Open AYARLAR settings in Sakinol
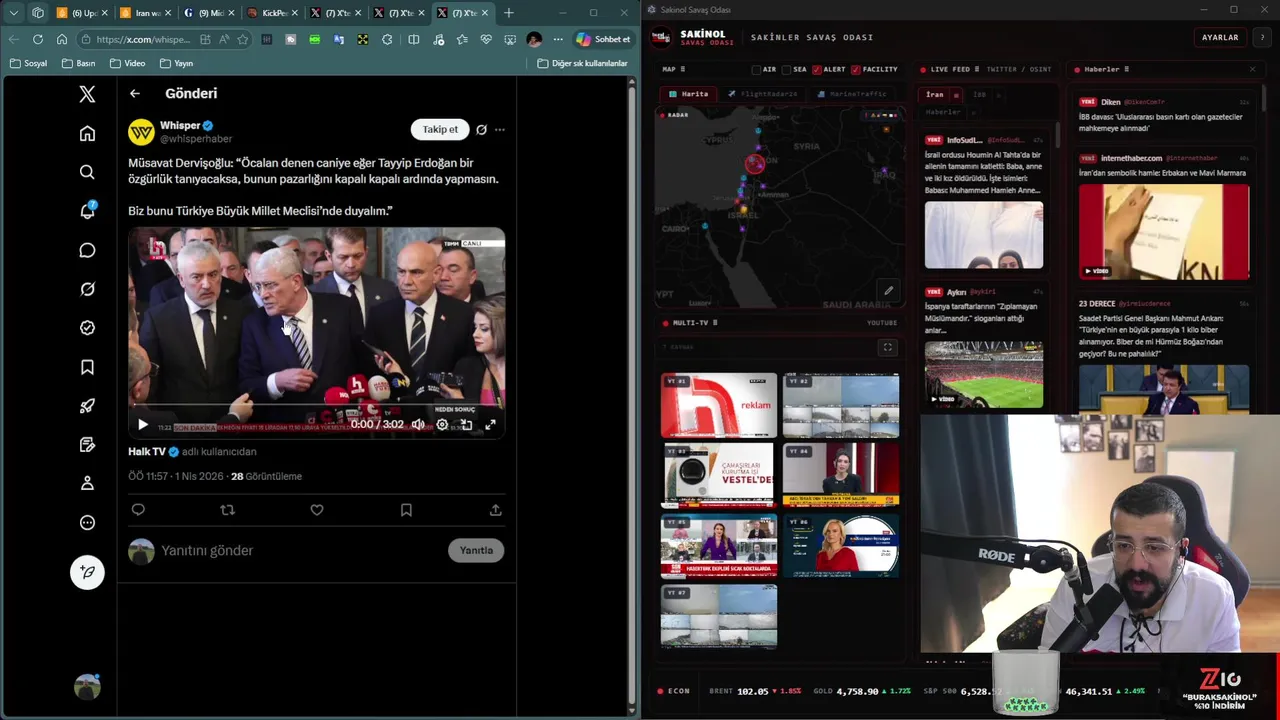The height and width of the screenshot is (720, 1280). (x=1220, y=37)
